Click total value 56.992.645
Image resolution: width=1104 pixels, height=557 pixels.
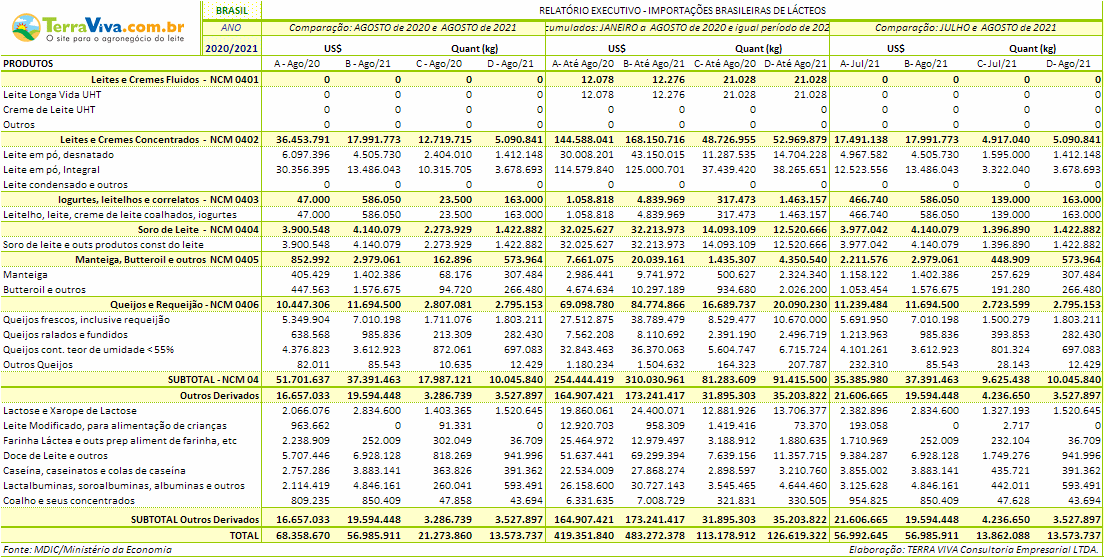click(862, 535)
